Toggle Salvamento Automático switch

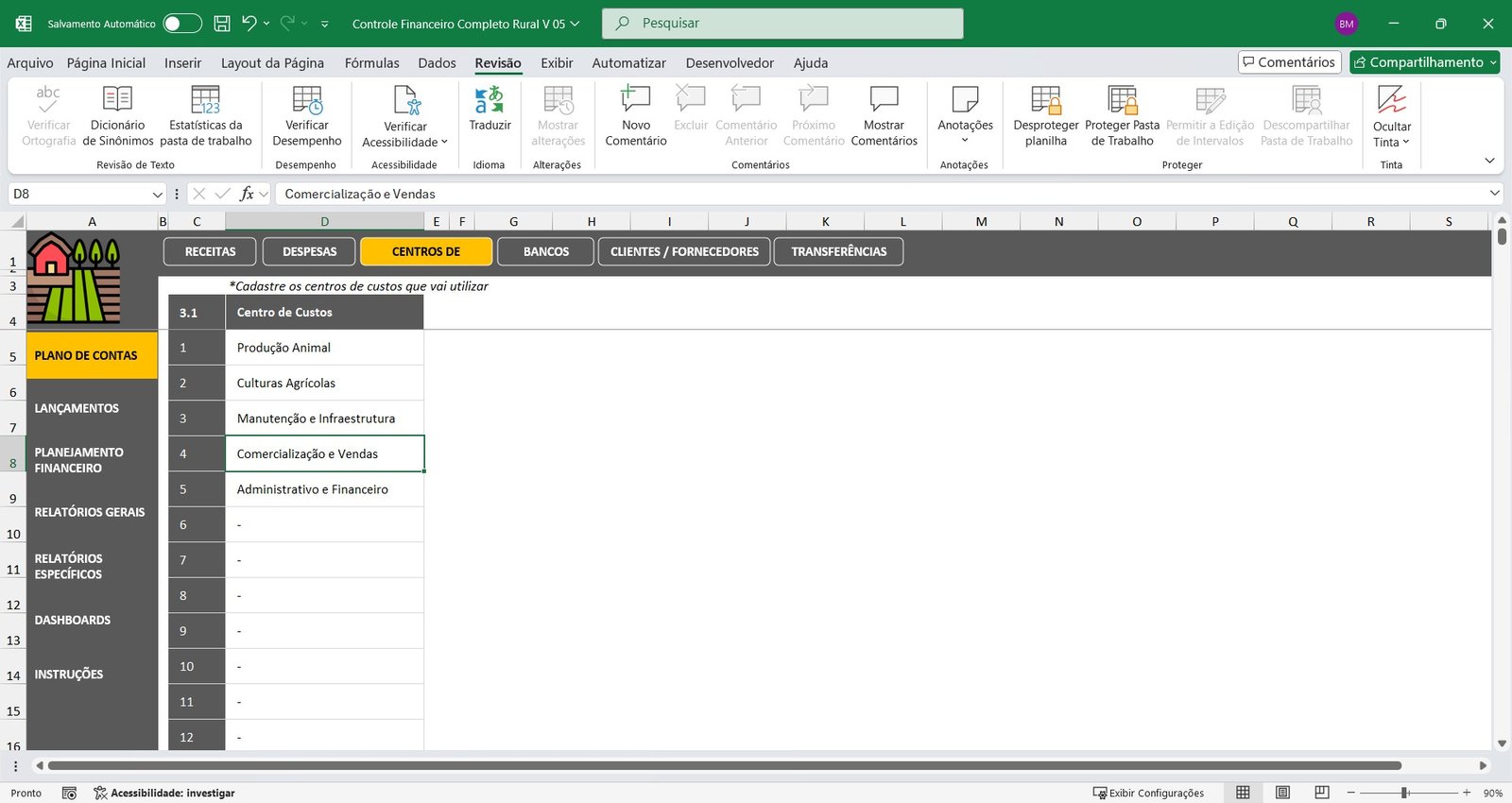[x=181, y=24]
